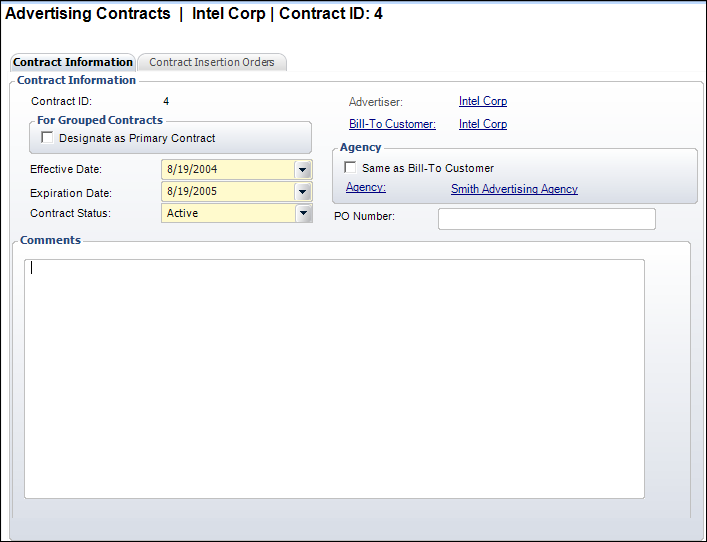Click the Expiration Date label
Viewport: 707px width, 542px height.
[x=71, y=193]
